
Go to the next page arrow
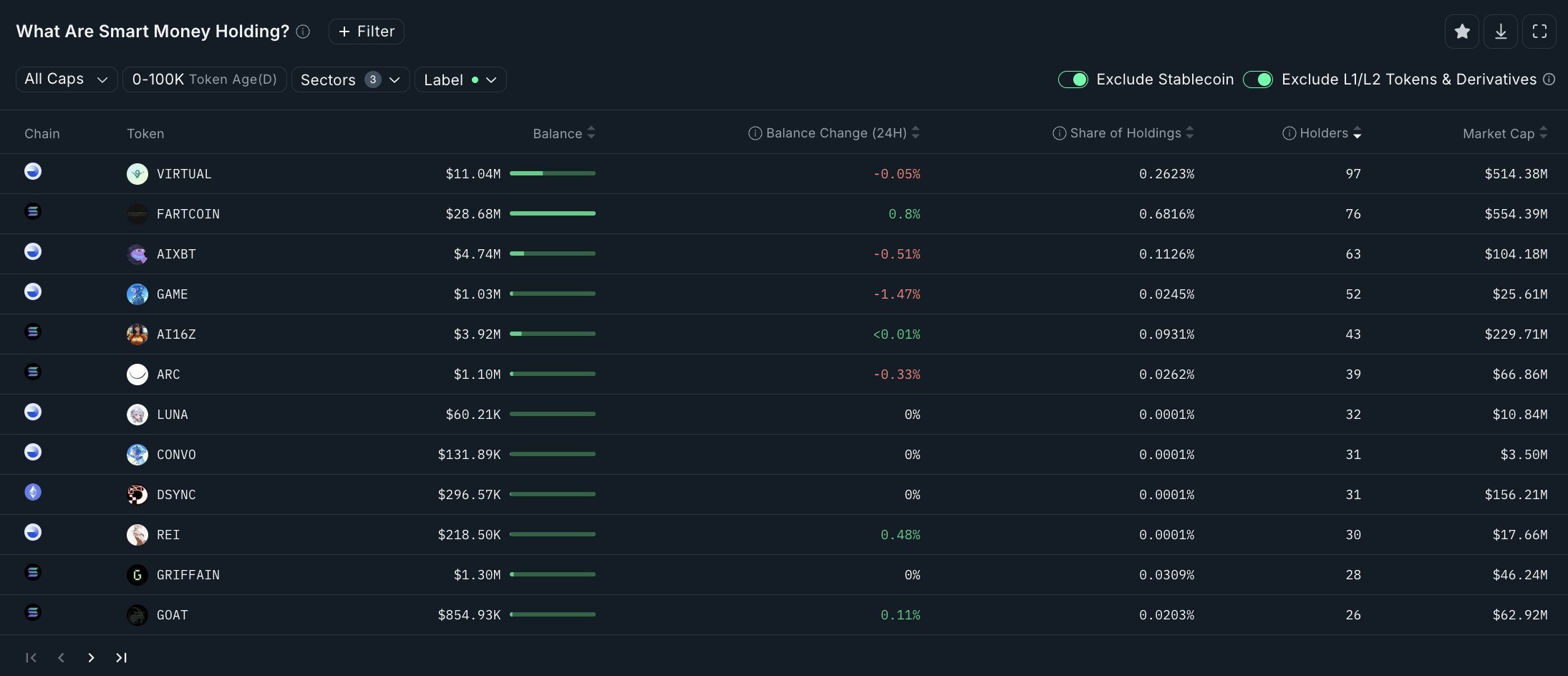click(x=91, y=657)
